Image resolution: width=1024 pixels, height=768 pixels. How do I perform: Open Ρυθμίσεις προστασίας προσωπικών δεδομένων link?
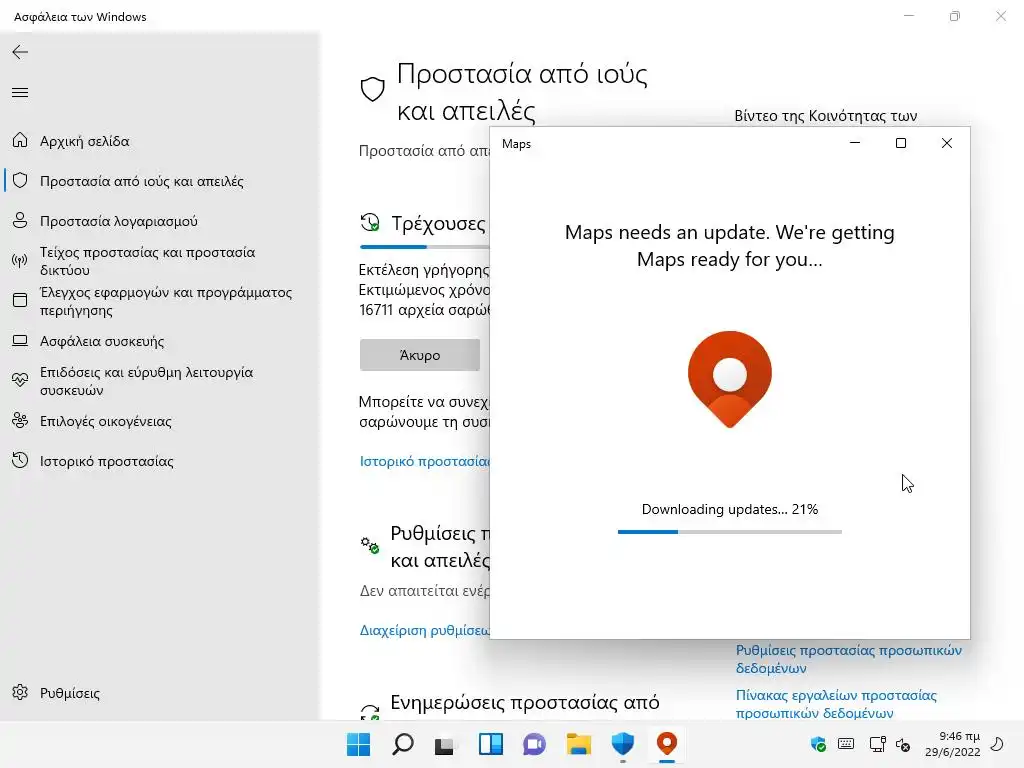pyautogui.click(x=848, y=659)
